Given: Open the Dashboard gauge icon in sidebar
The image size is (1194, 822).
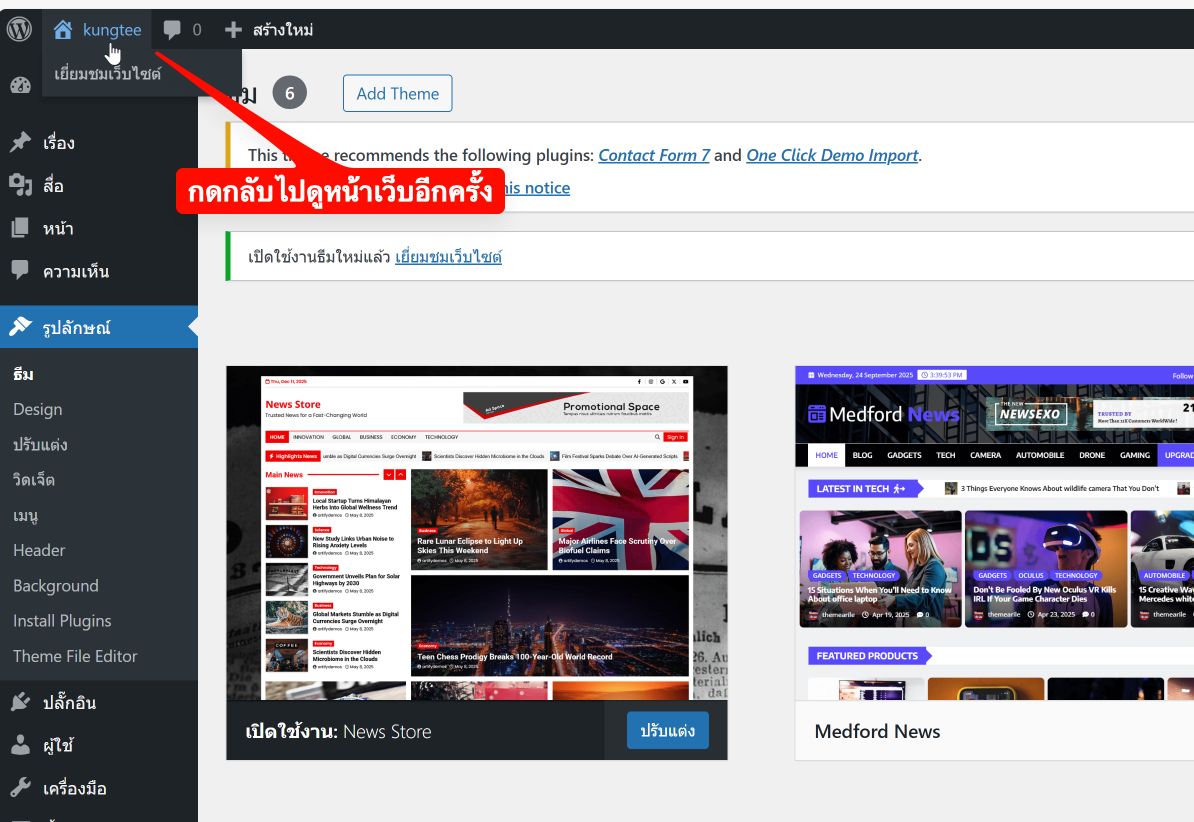Looking at the screenshot, I should 20,85.
